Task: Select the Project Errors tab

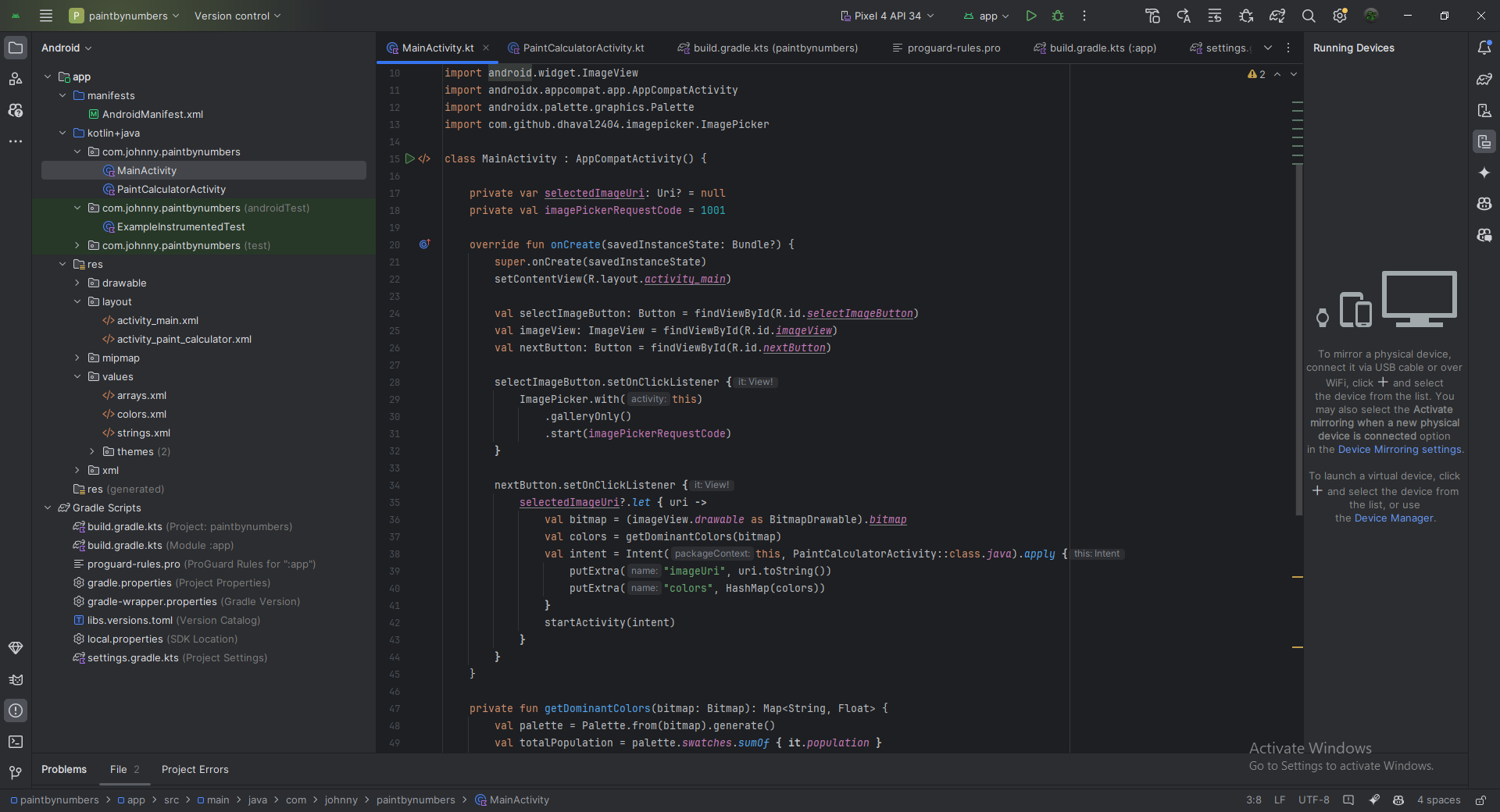Action: (x=195, y=769)
